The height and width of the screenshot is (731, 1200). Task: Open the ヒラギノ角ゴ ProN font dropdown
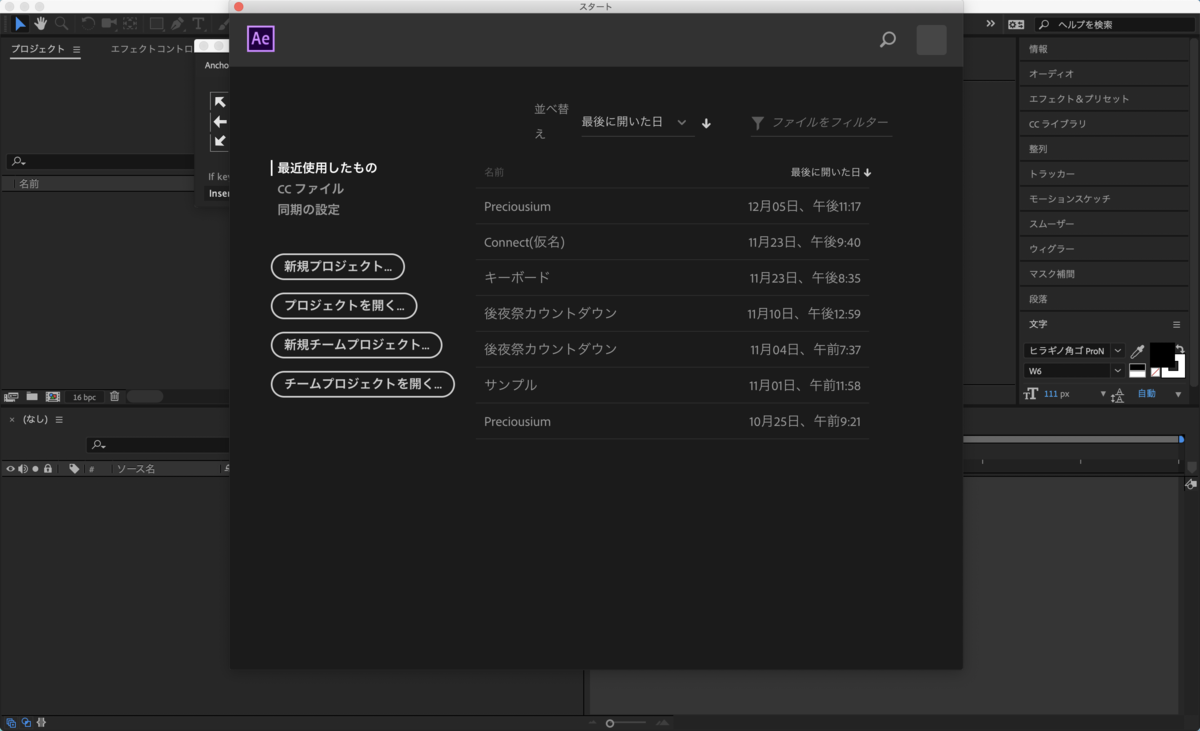point(1072,351)
